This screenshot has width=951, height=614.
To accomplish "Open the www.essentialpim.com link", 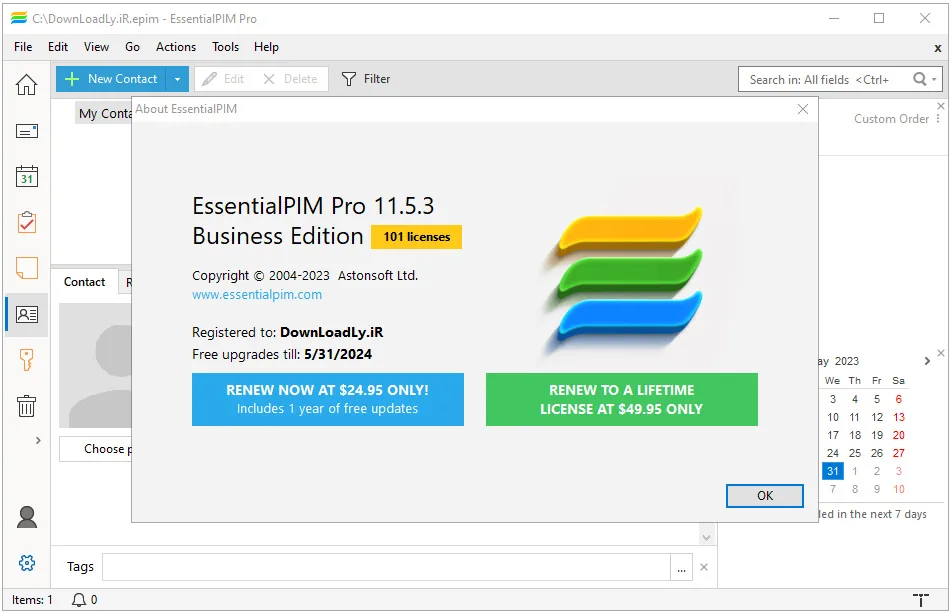I will click(x=257, y=295).
